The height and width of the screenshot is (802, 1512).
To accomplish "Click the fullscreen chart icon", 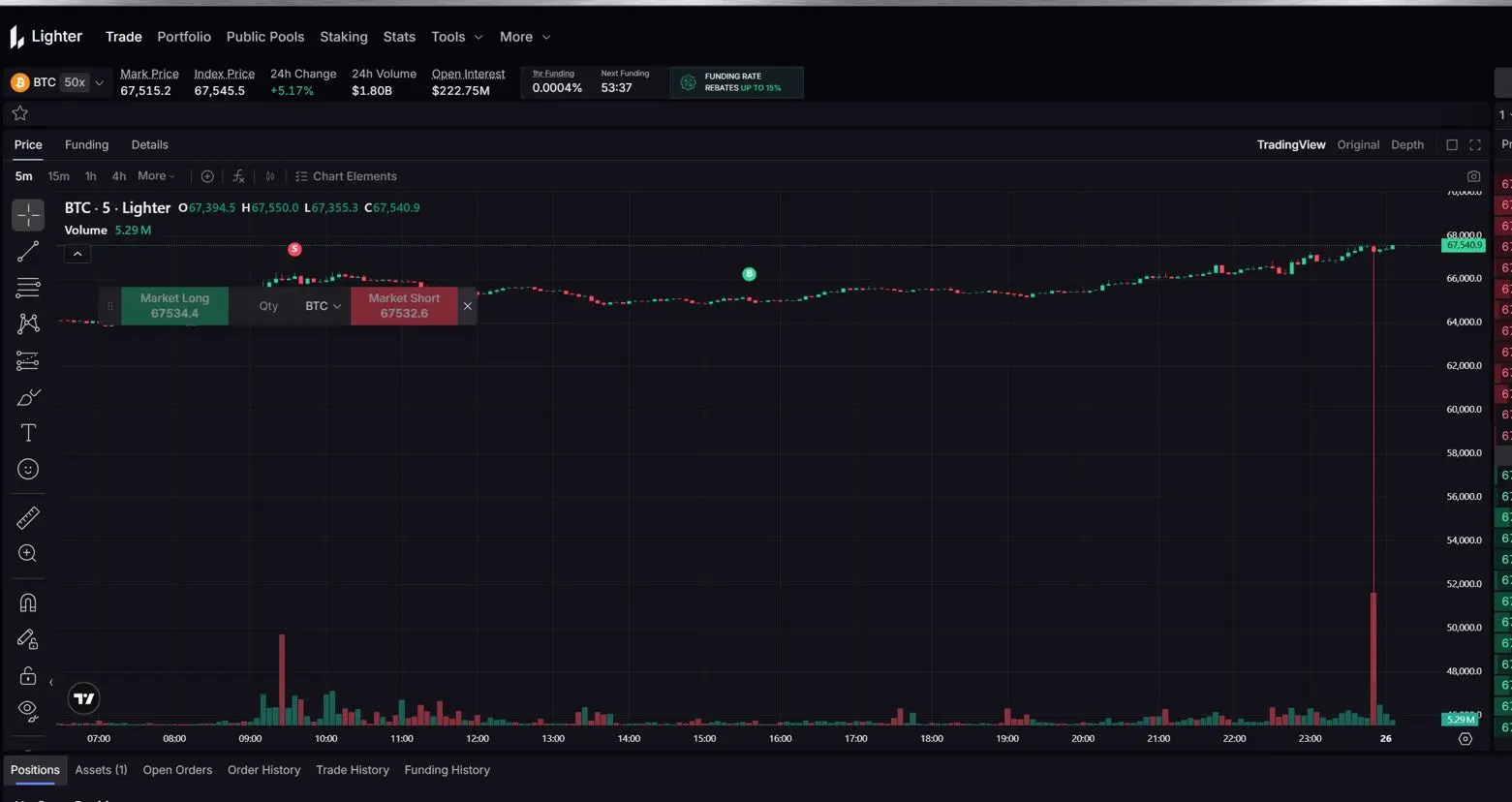I will pos(1475,145).
